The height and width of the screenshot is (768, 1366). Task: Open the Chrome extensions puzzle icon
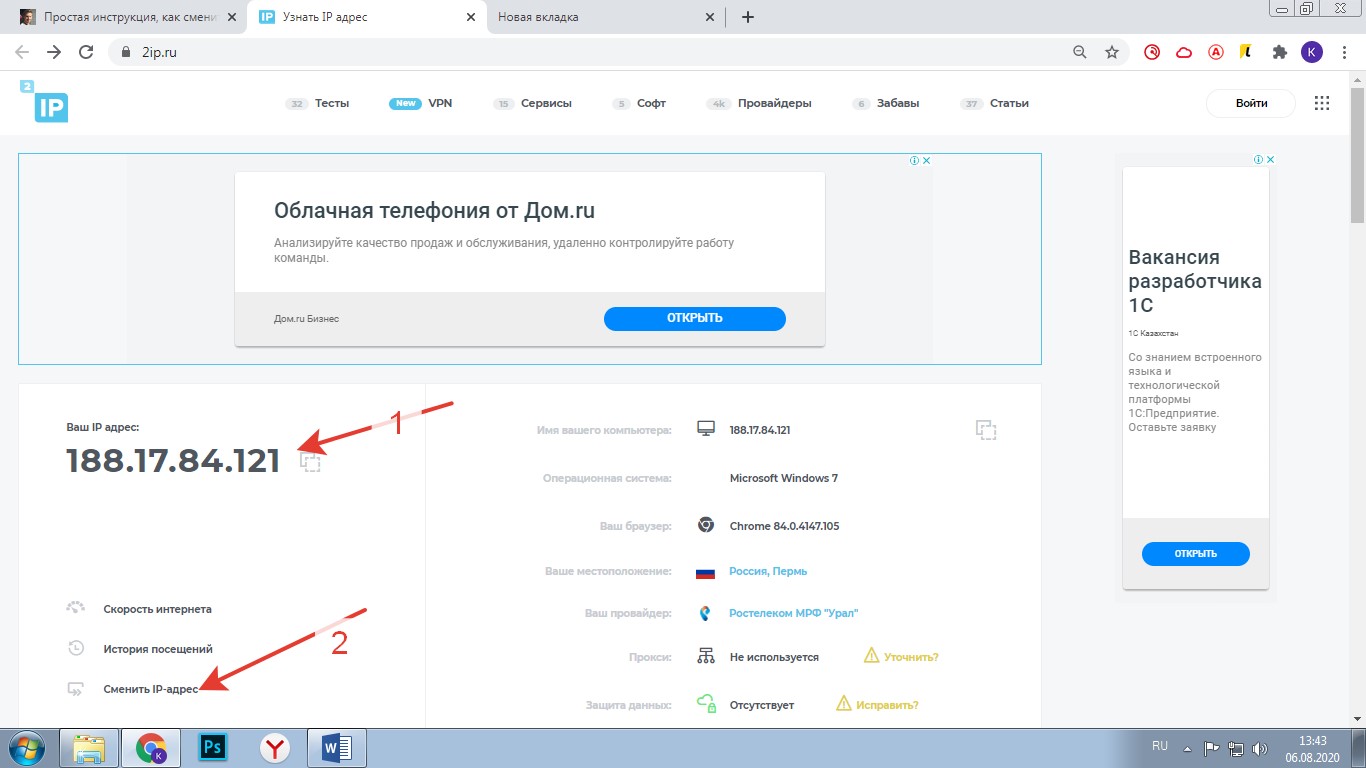click(1279, 52)
